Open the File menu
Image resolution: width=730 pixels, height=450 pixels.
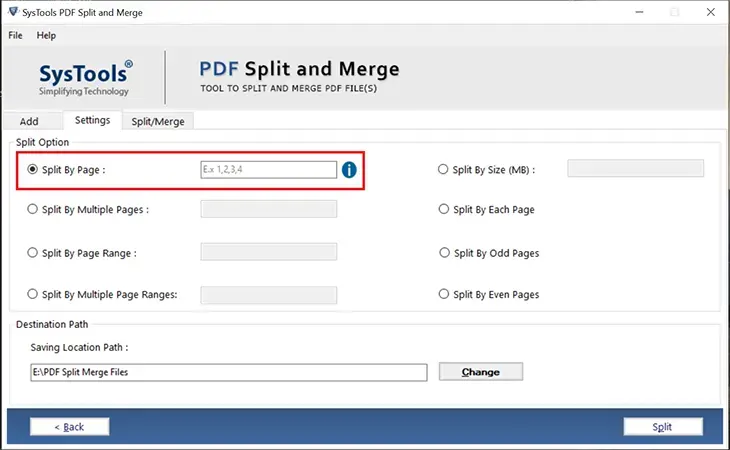pos(15,35)
